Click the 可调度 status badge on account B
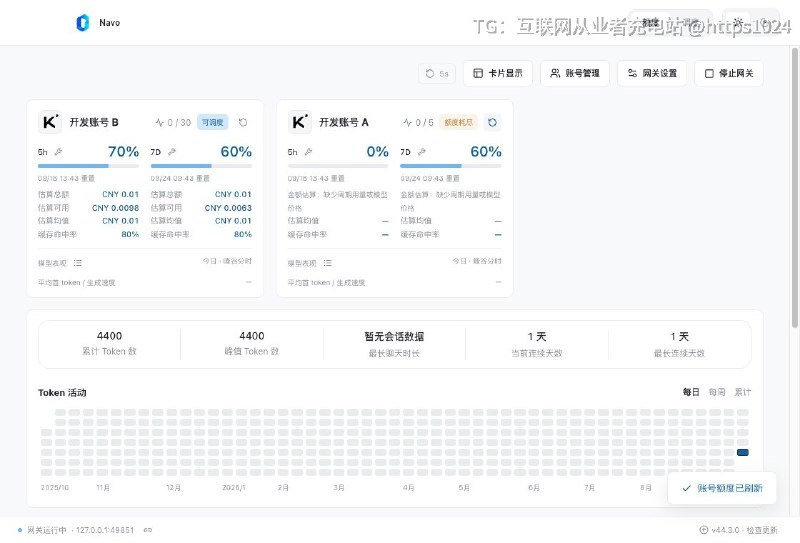Image resolution: width=800 pixels, height=543 pixels. point(212,122)
